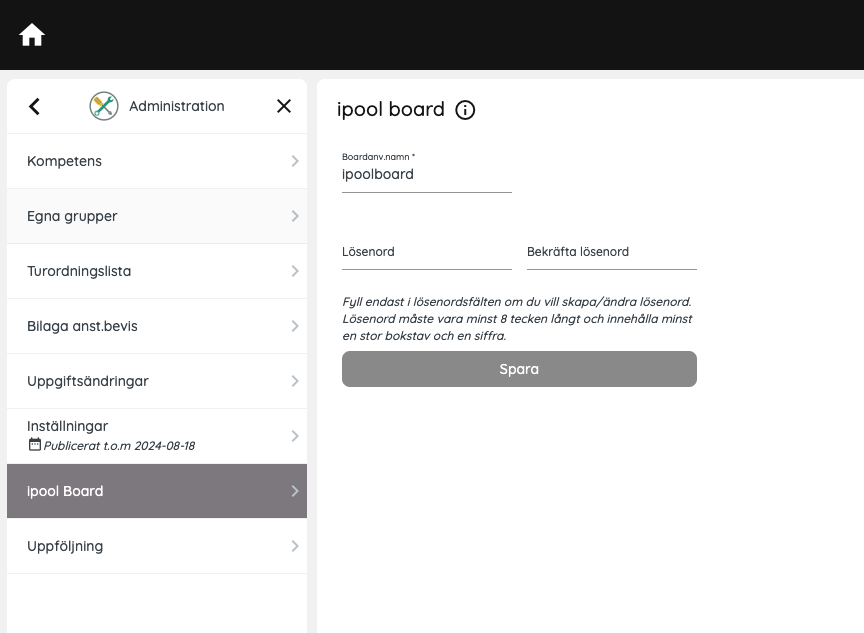Open Uppföljning menu item

tap(157, 546)
